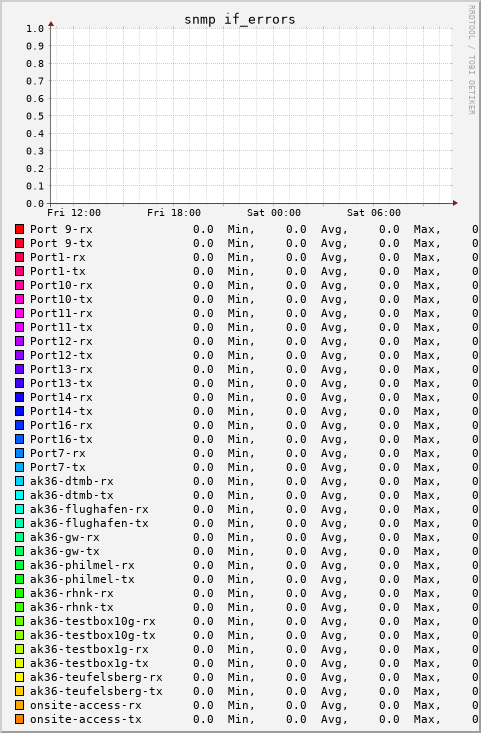Click the yellow swatch beside ak36-teufelsberg-rx
481x733 pixels.
coord(19,677)
